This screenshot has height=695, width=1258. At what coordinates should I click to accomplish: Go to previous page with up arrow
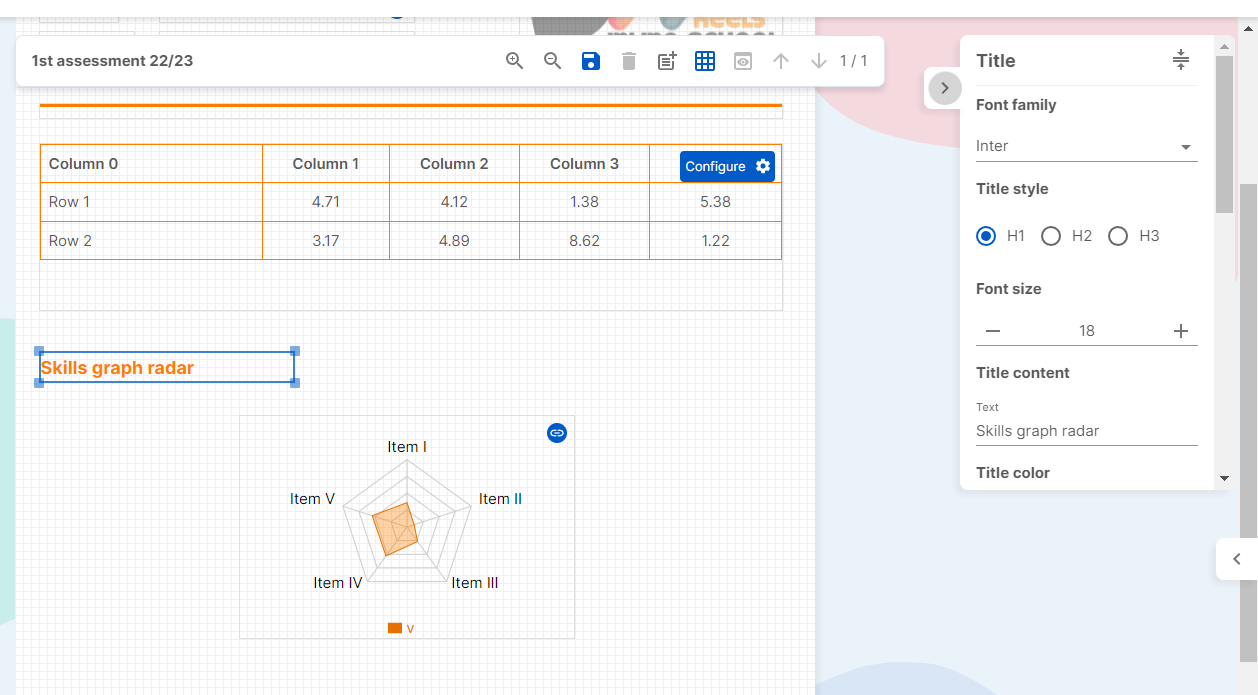click(781, 61)
